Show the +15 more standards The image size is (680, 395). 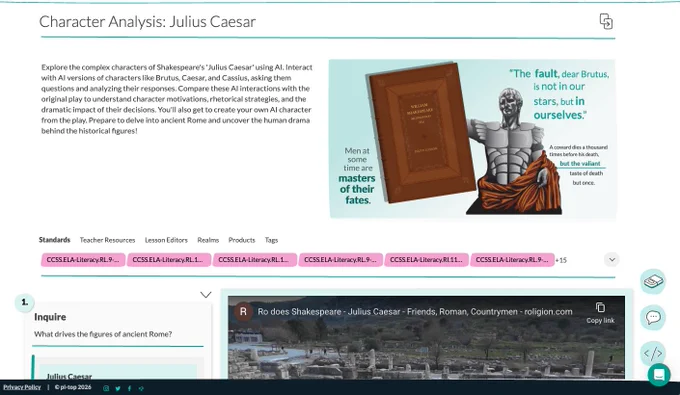pyautogui.click(x=561, y=260)
